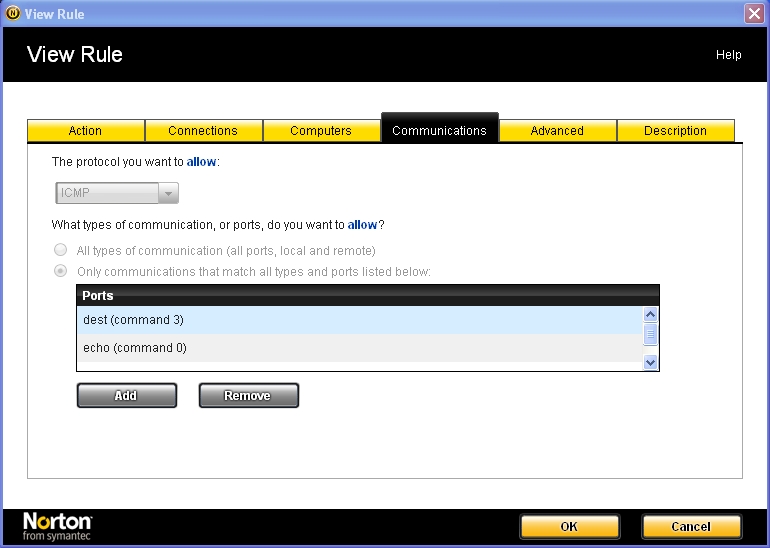Click the Remove button
The height and width of the screenshot is (548, 770).
coord(248,395)
